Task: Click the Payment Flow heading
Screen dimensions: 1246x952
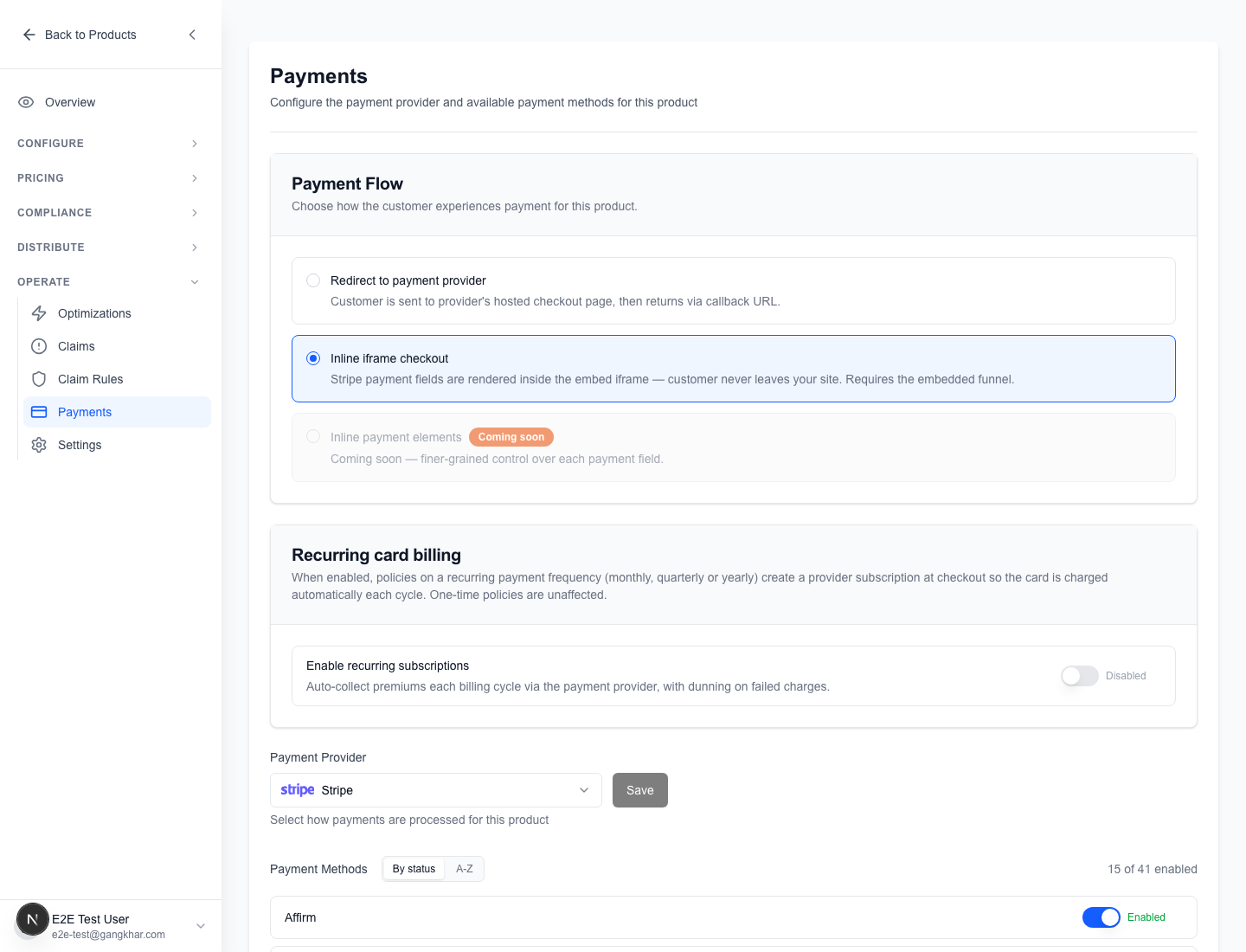Action: coord(347,183)
